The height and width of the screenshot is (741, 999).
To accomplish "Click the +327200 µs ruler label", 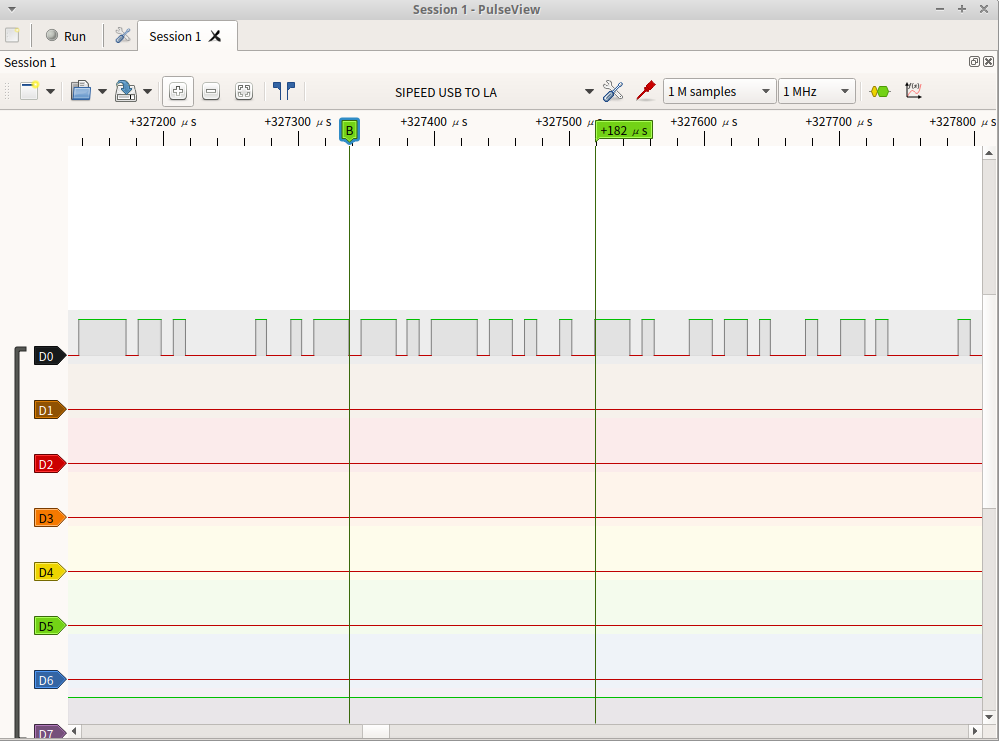I will click(162, 122).
